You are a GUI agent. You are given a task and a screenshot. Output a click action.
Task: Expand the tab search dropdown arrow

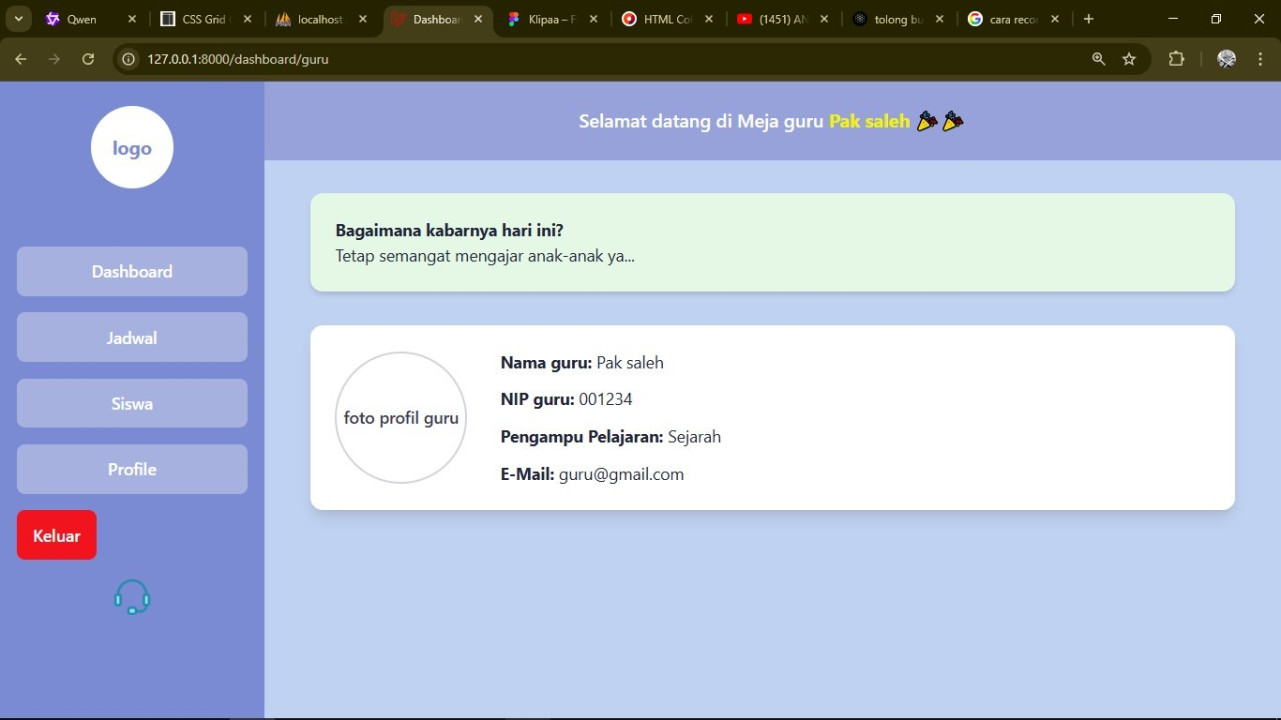tap(18, 19)
